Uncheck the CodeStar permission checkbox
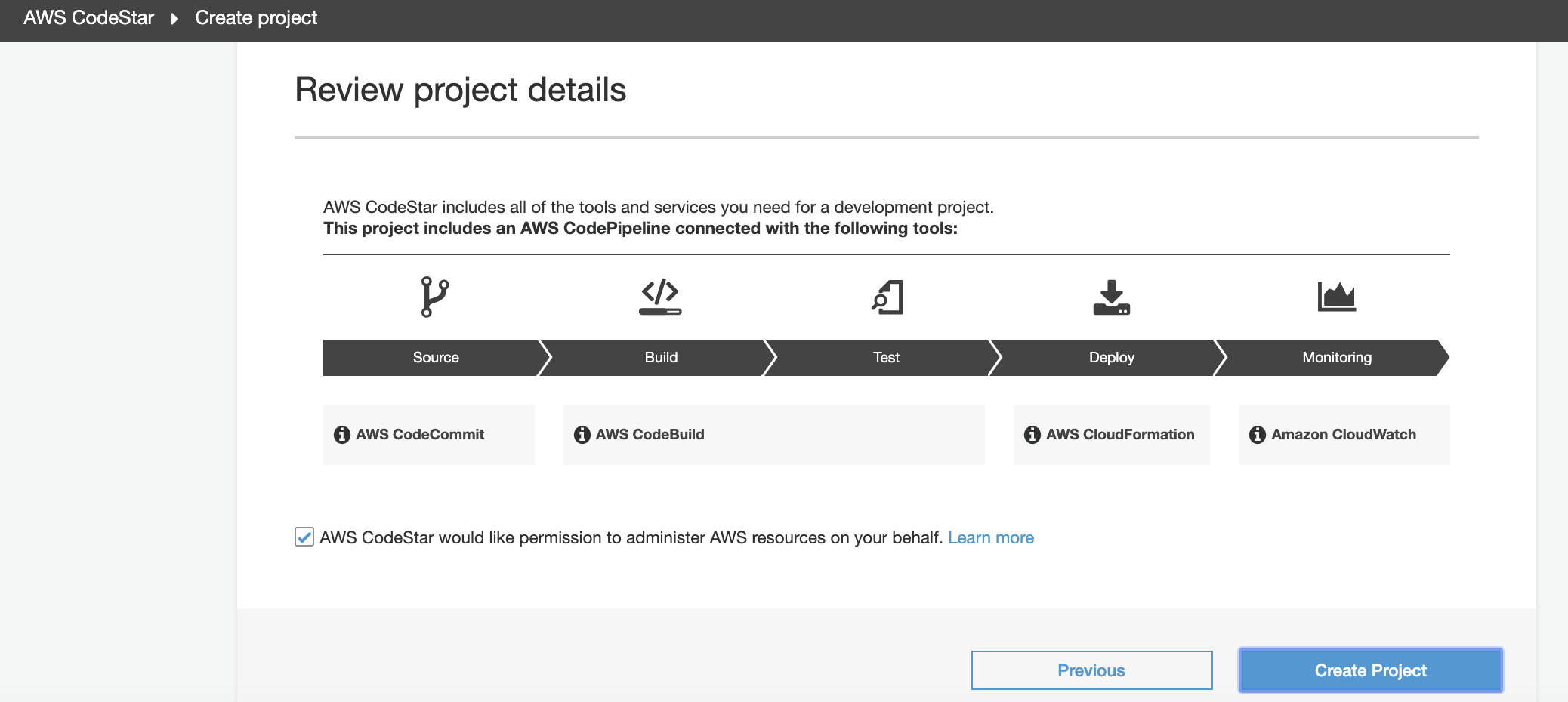 [304, 537]
